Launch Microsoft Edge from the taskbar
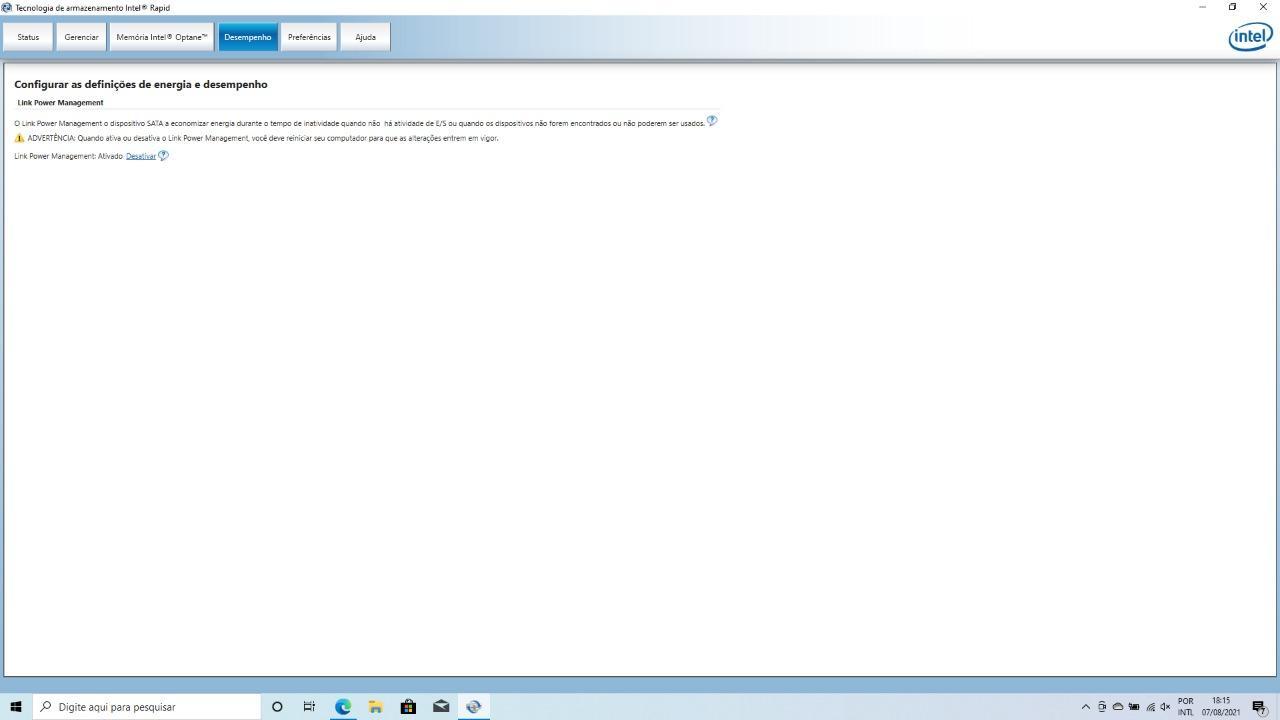1280x720 pixels. click(x=343, y=707)
